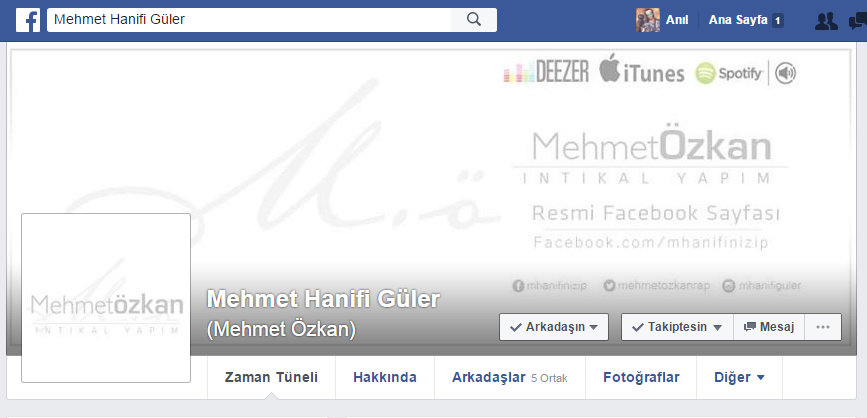
Task: Open friend requests icon in top bar
Action: click(826, 21)
